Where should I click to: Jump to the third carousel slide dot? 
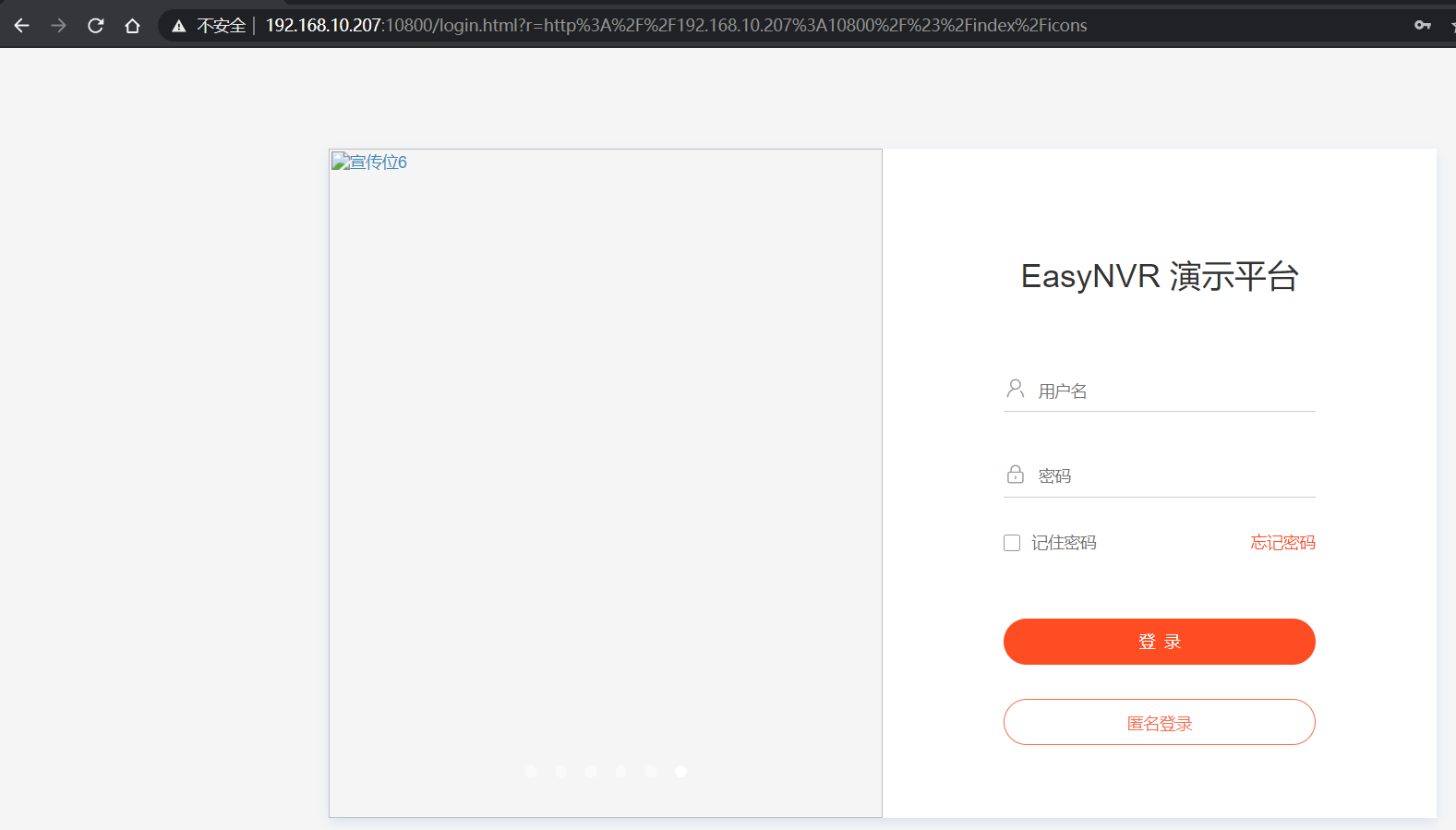pos(591,772)
